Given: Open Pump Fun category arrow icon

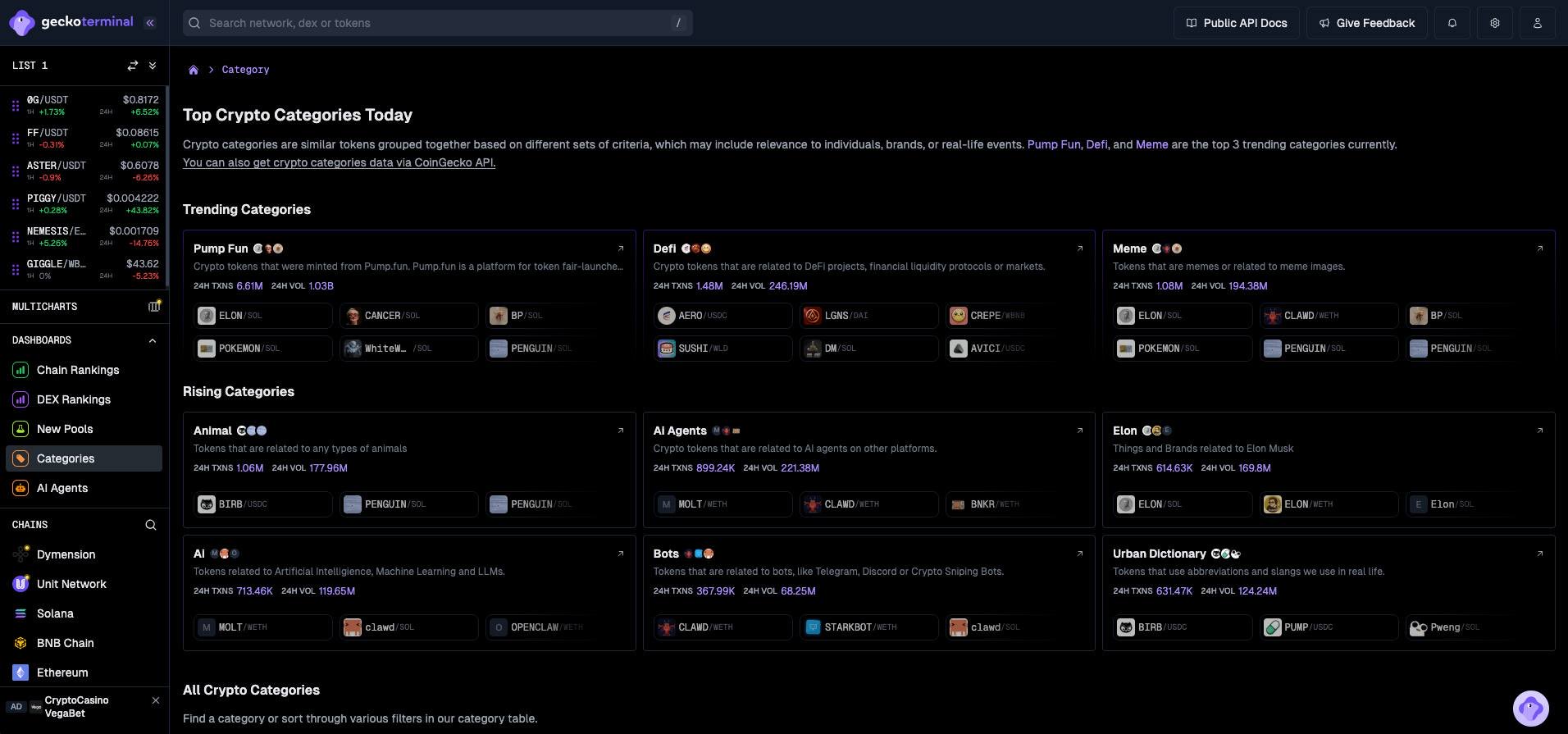Looking at the screenshot, I should 620,248.
